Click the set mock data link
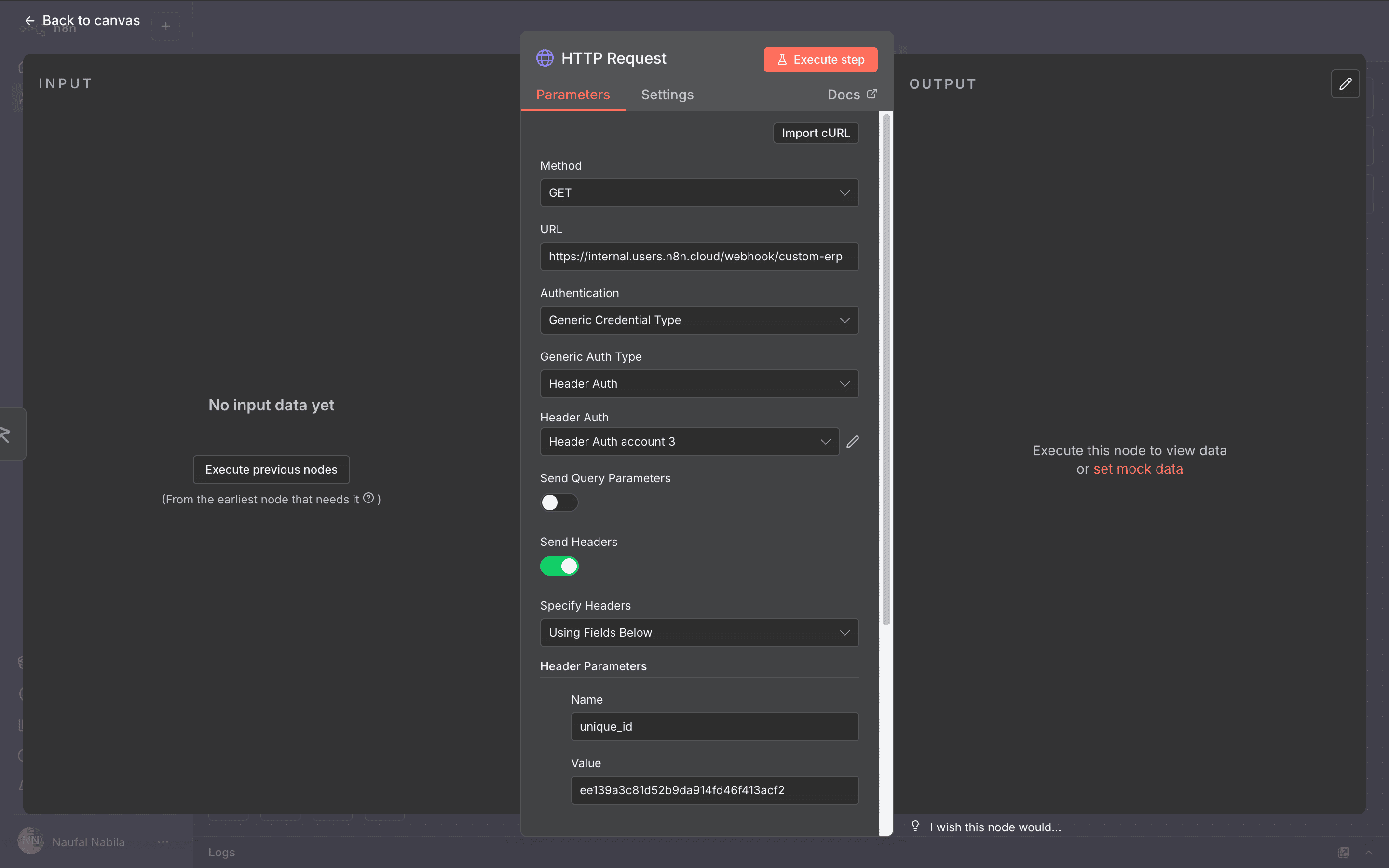Screen dimensions: 1389x868 (1138, 469)
